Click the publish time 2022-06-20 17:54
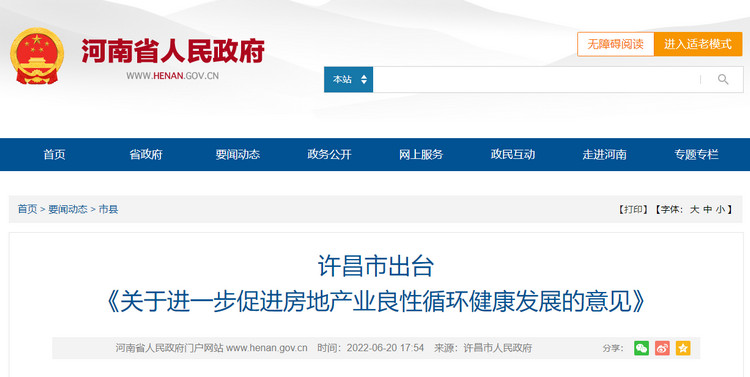 385,348
